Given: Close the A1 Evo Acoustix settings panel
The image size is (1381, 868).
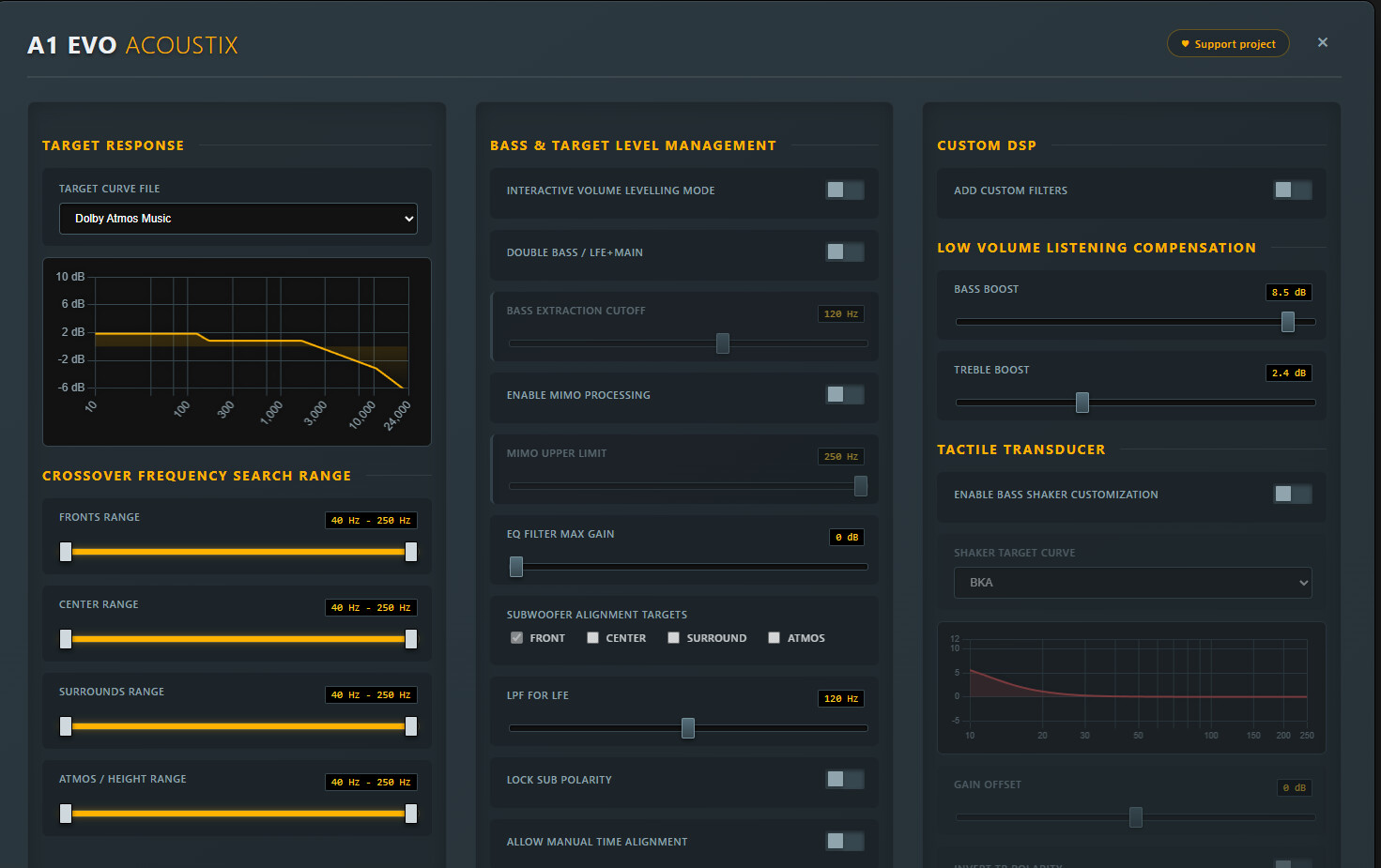Looking at the screenshot, I should tap(1322, 42).
